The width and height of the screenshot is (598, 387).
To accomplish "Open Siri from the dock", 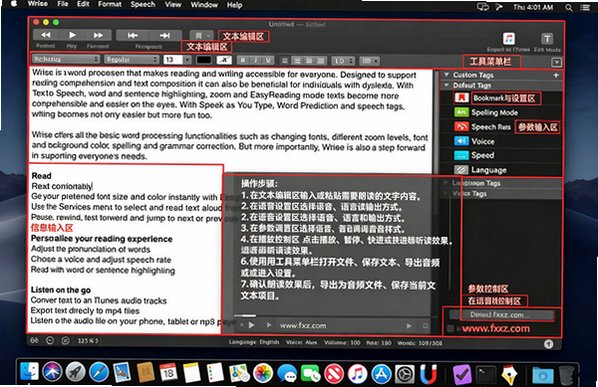I will click(x=52, y=372).
